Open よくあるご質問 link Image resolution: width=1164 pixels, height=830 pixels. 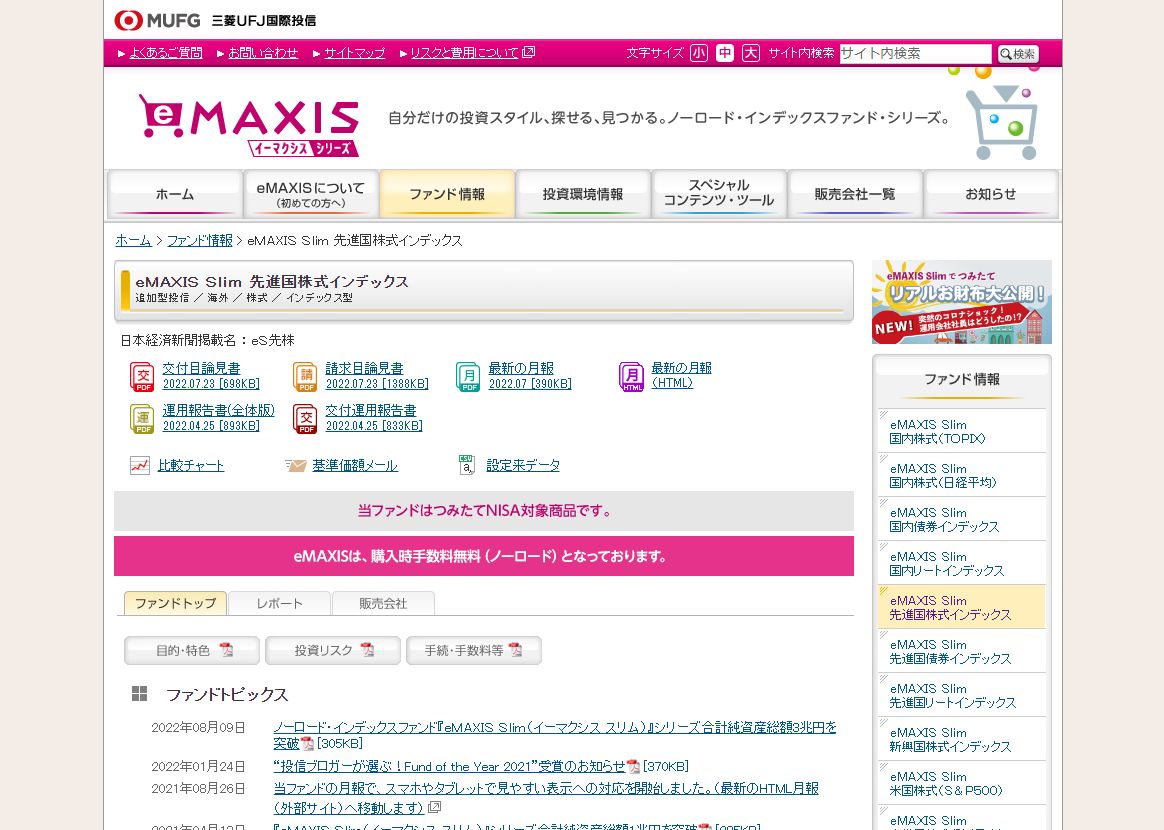pyautogui.click(x=166, y=53)
